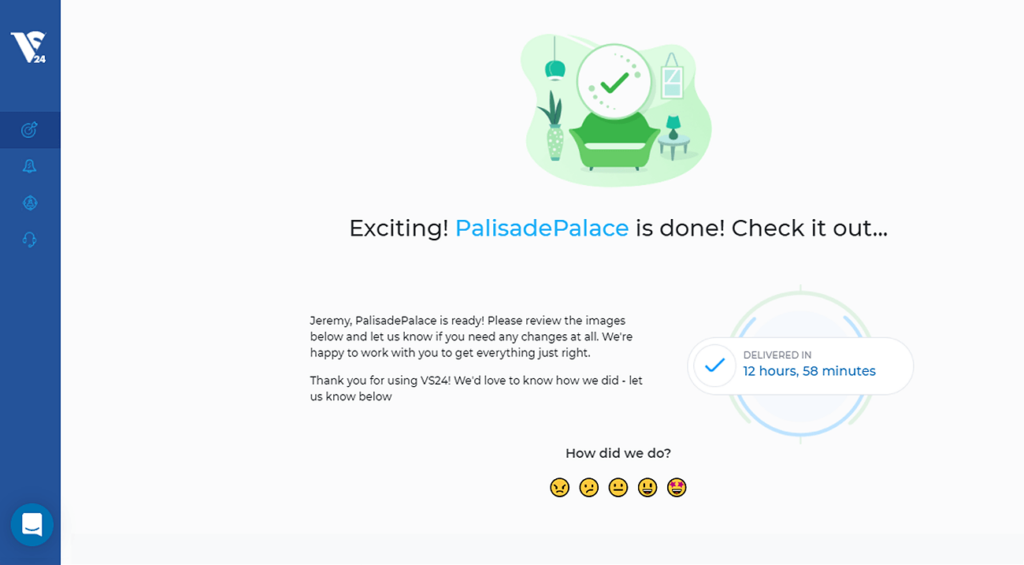Click the "Jeremy, PalisadePalace is ready" paragraph
Viewport: 1024px width, 565px height.
tap(471, 337)
